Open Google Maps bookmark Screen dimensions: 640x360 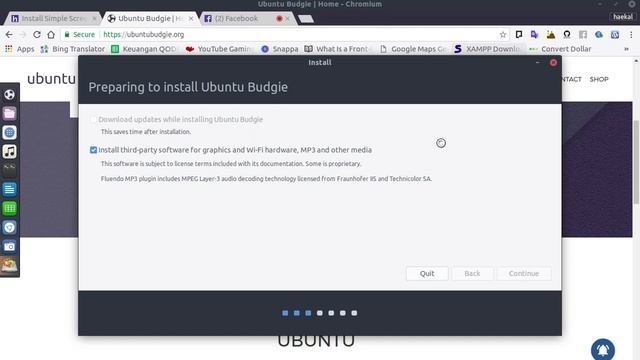pos(413,49)
